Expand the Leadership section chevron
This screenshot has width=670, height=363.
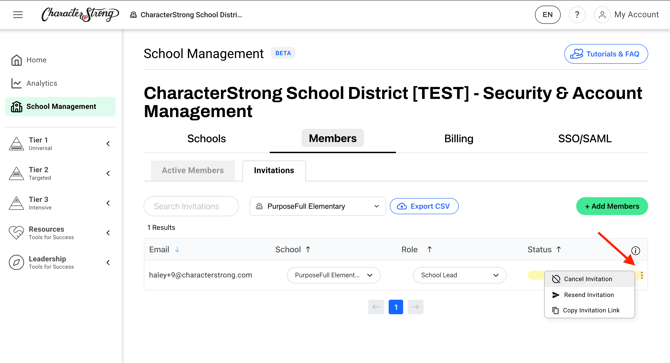[108, 262]
